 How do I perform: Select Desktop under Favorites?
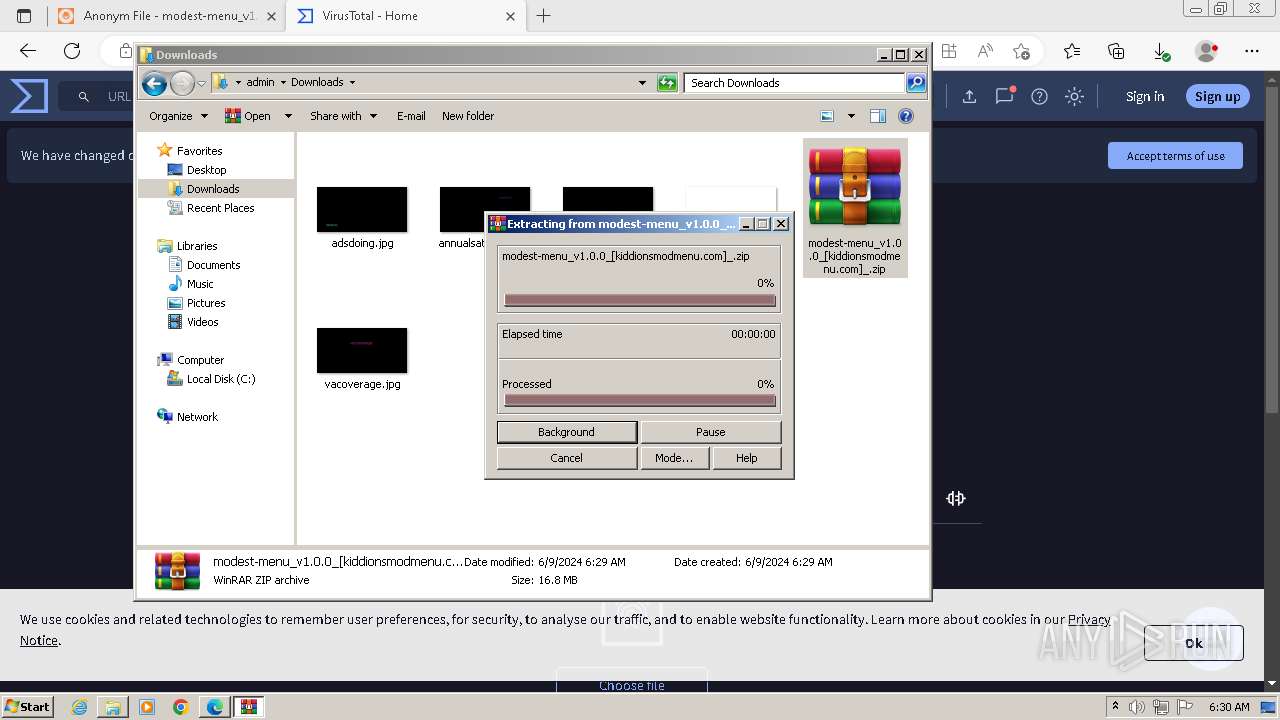[206, 170]
